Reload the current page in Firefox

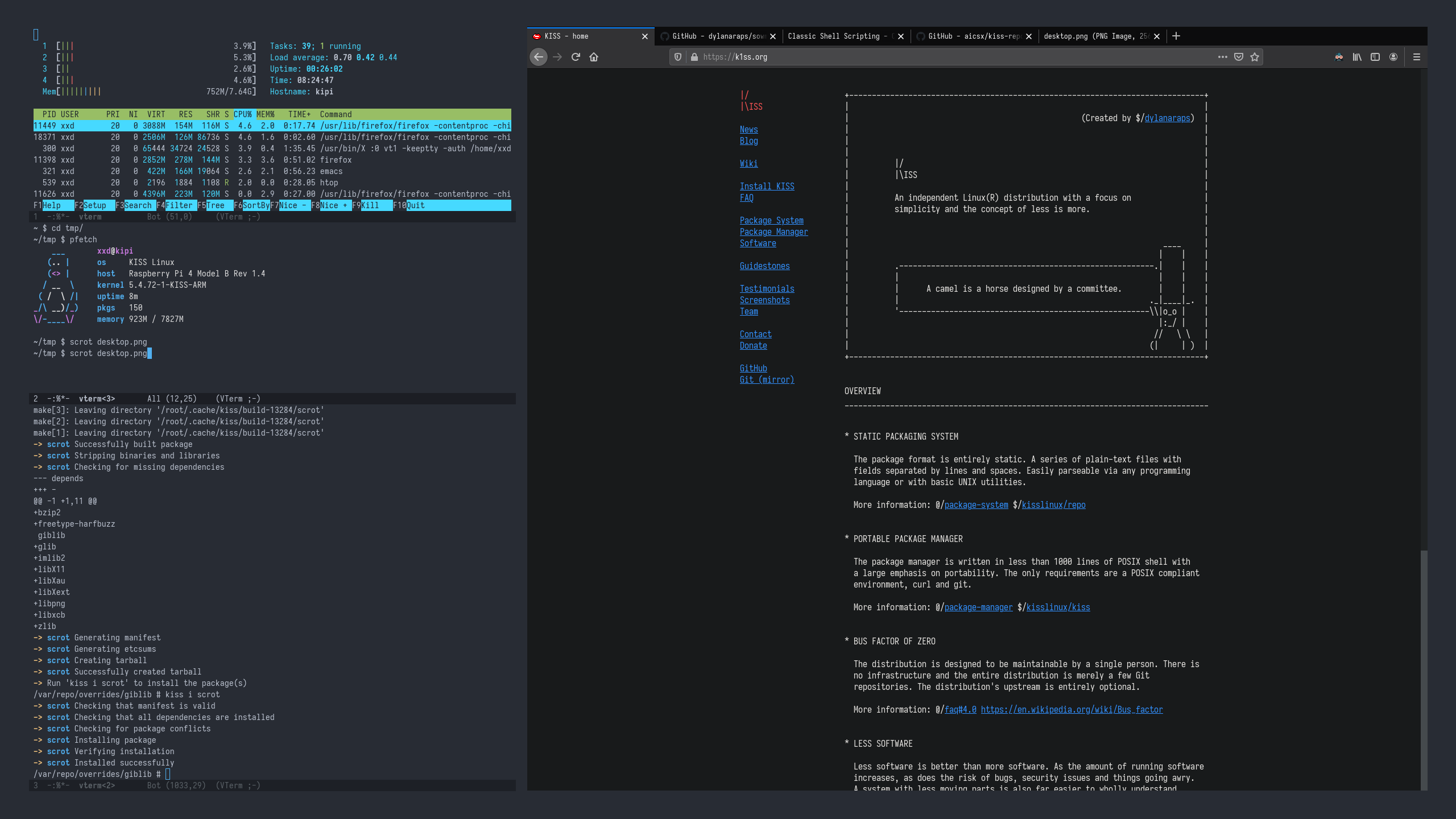tap(576, 57)
